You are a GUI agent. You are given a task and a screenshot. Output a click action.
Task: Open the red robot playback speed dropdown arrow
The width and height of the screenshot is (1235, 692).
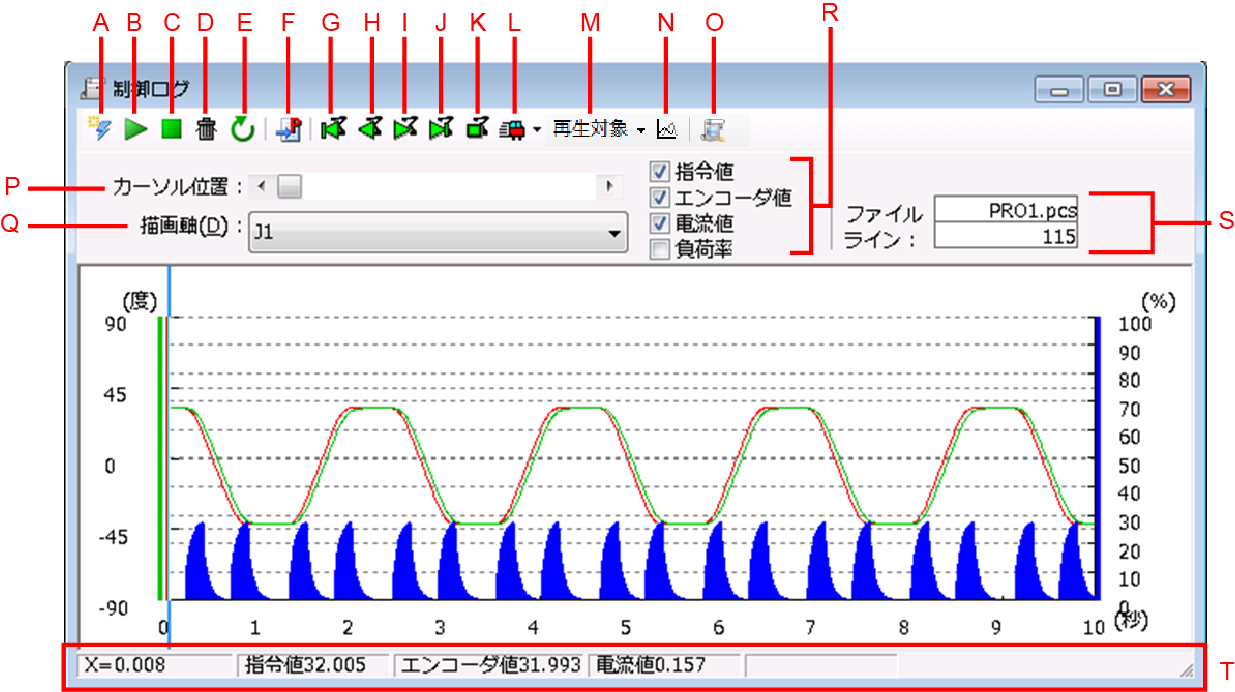pos(537,130)
